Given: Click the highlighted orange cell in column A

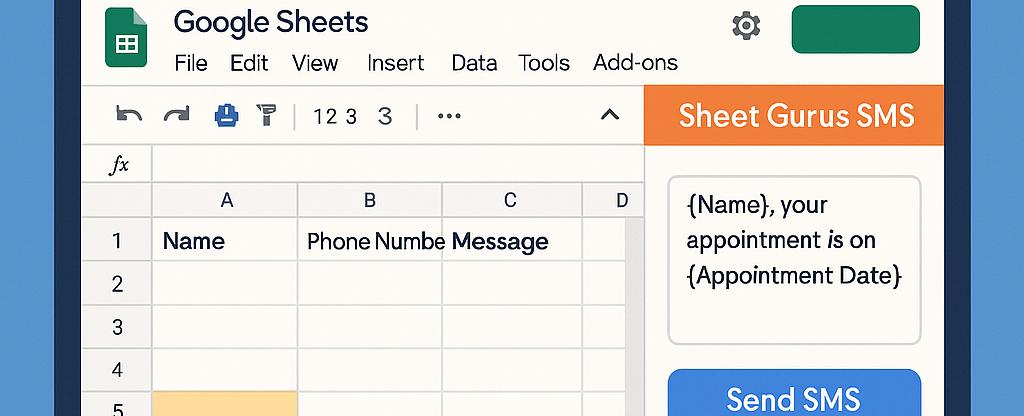Looking at the screenshot, I should click(225, 404).
